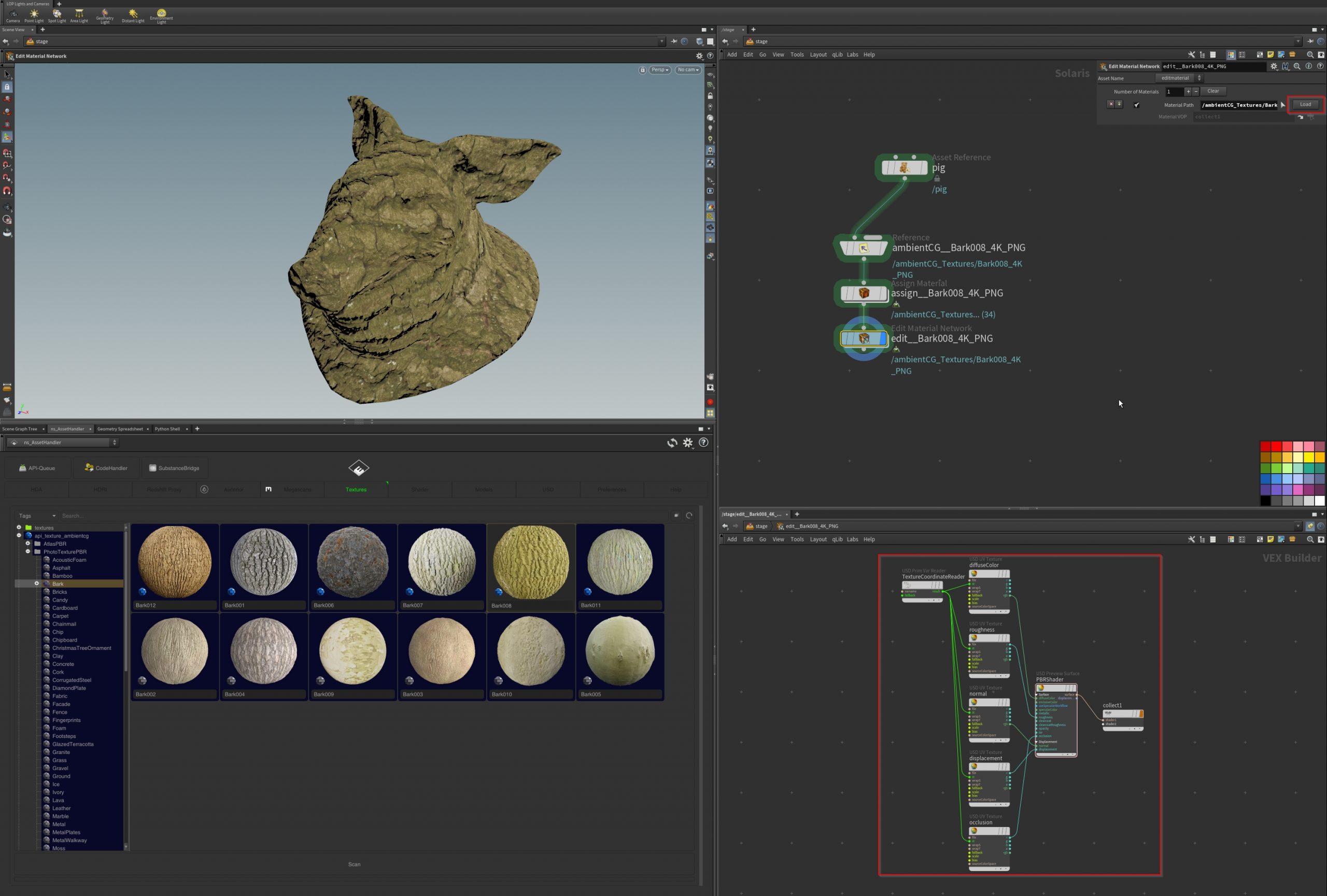
Task: Click the pig Asset Reference node icon
Action: (904, 168)
